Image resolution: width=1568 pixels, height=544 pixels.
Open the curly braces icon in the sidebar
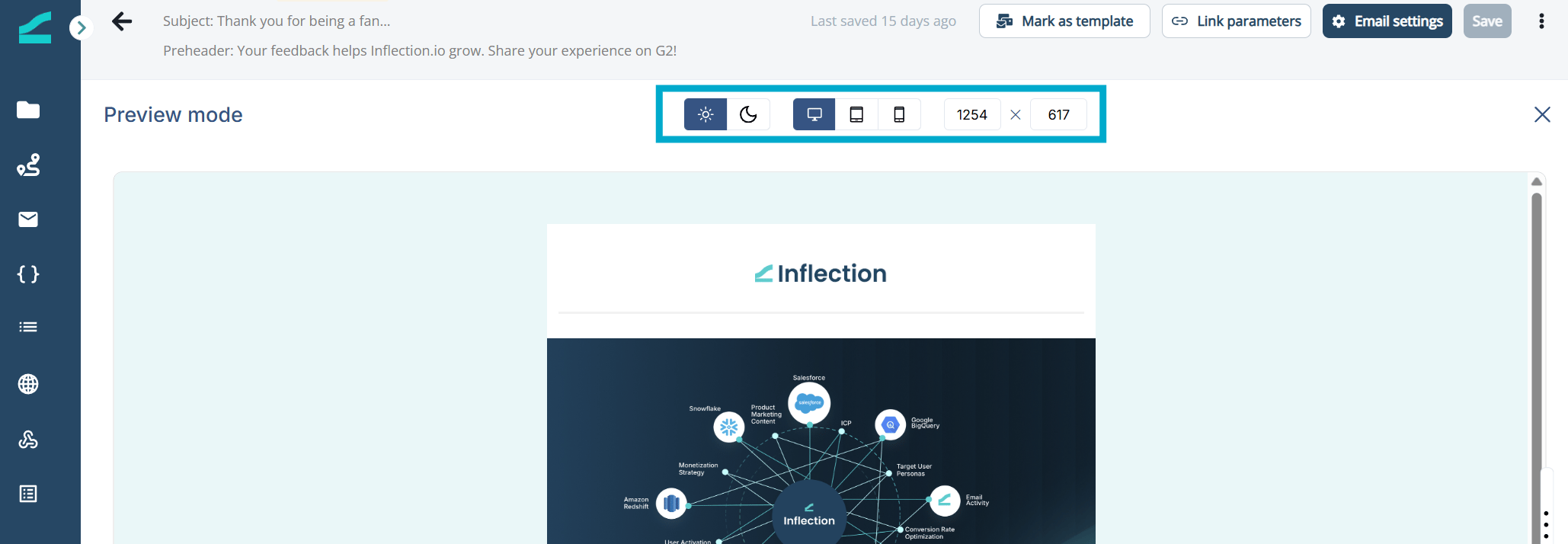click(x=28, y=274)
